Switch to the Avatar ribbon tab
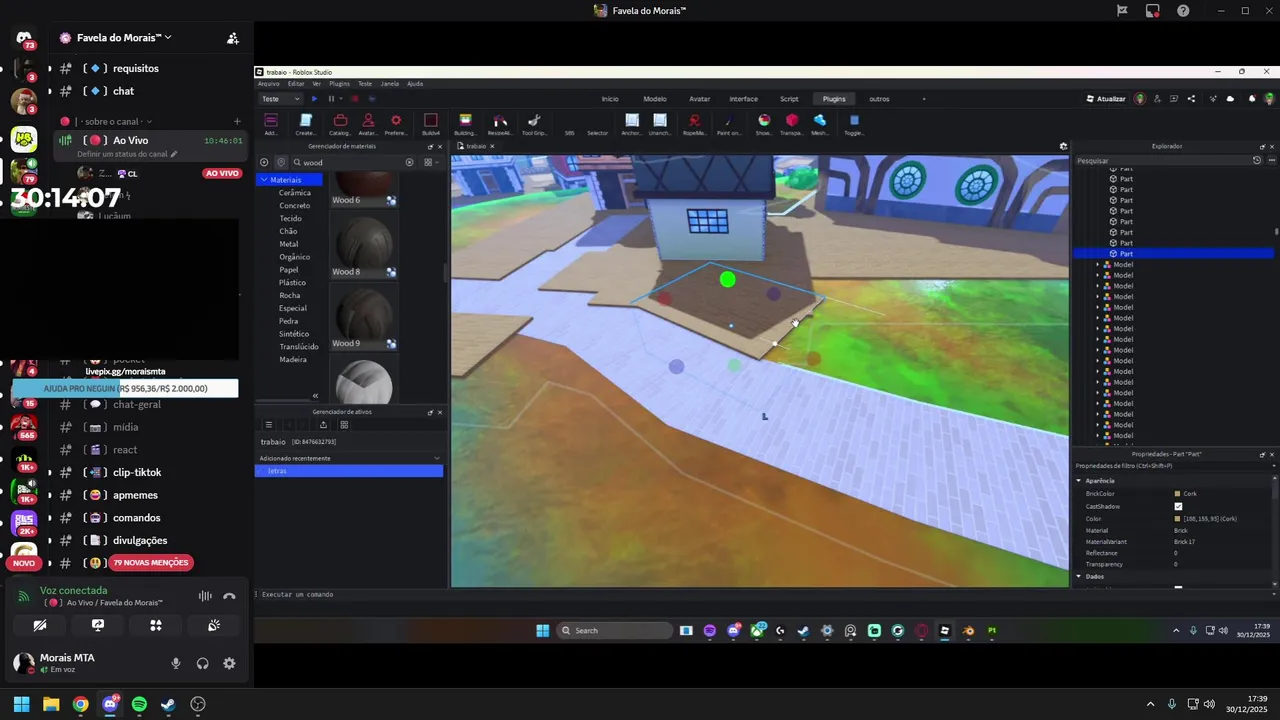 pyautogui.click(x=700, y=99)
